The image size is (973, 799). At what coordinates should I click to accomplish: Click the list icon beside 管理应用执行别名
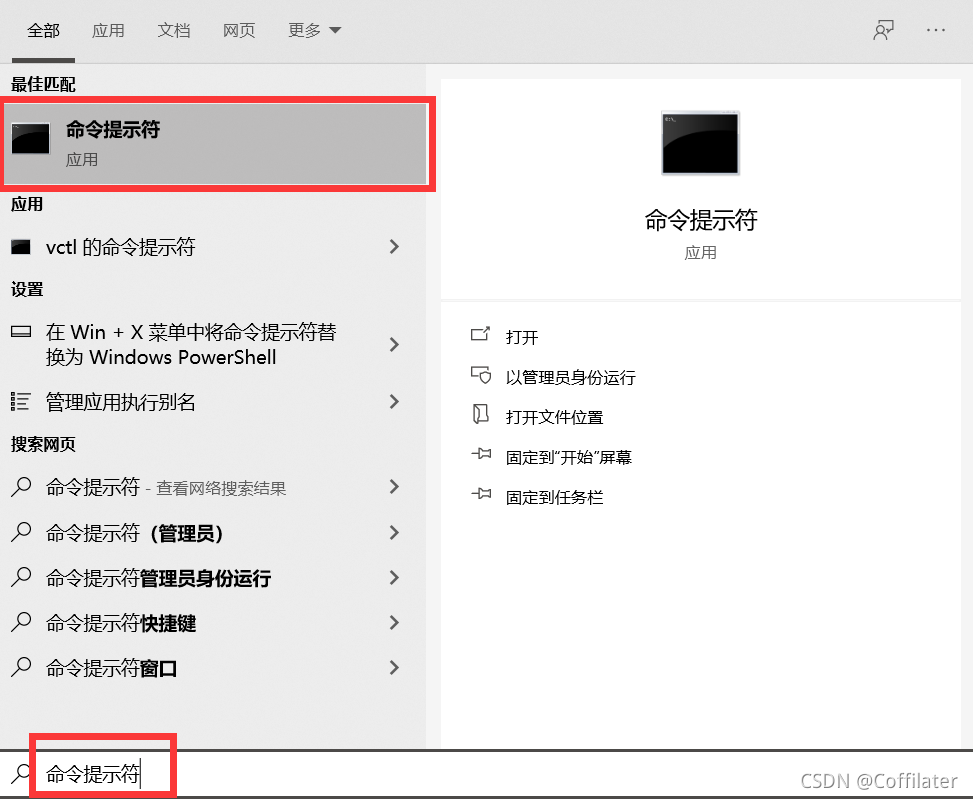click(x=20, y=402)
